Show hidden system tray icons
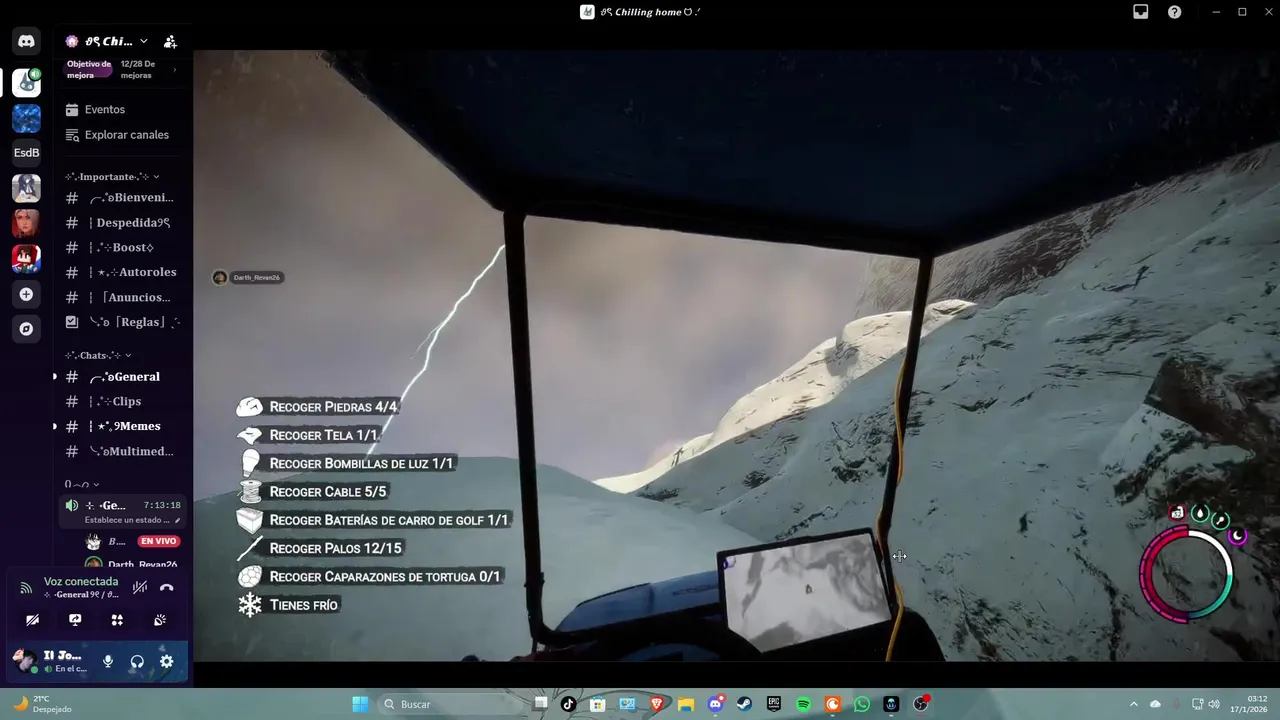Screen dimensions: 1280x720 (1133, 704)
